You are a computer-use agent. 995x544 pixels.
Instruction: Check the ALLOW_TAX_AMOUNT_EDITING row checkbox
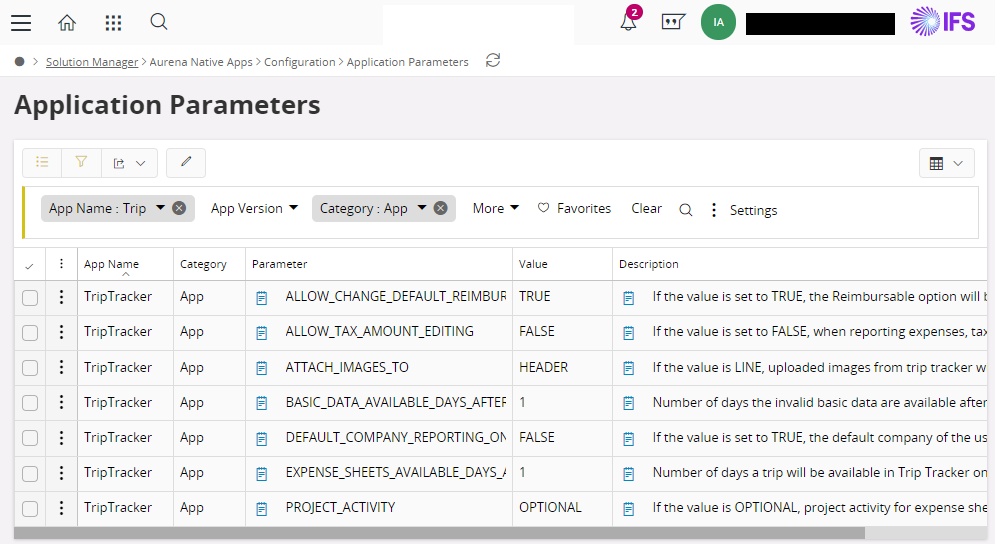pos(30,332)
